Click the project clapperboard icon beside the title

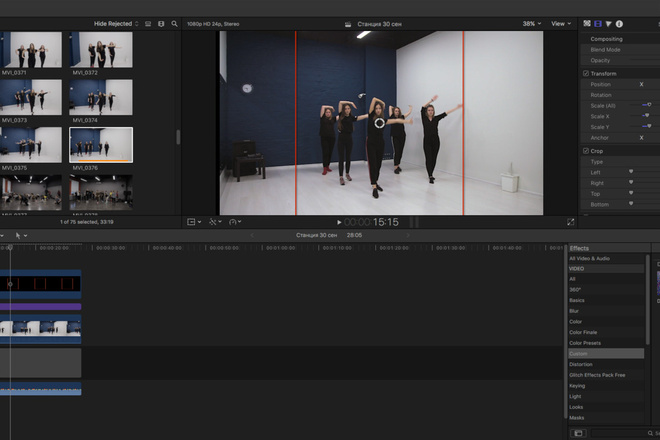[x=348, y=24]
